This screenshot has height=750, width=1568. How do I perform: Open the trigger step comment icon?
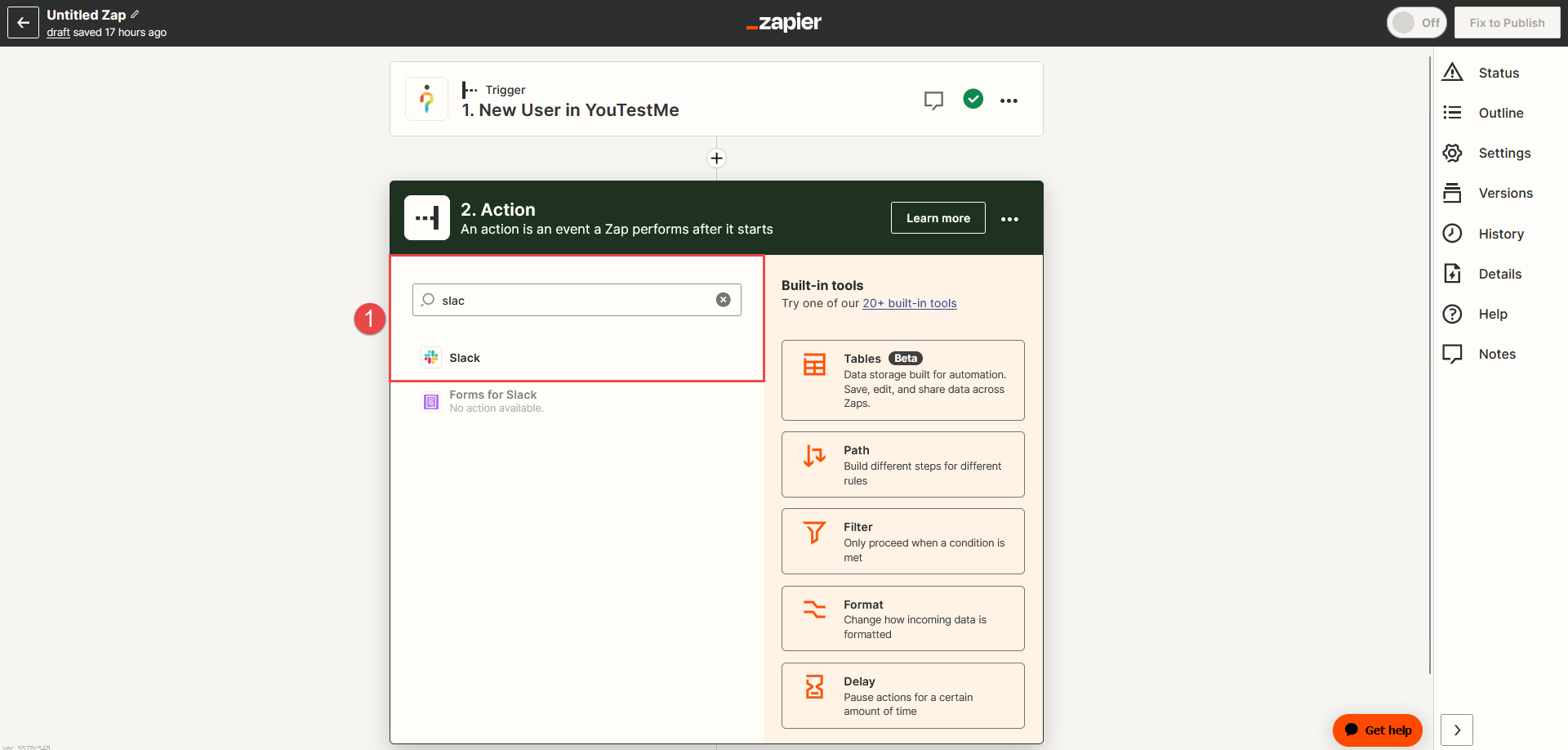click(933, 100)
